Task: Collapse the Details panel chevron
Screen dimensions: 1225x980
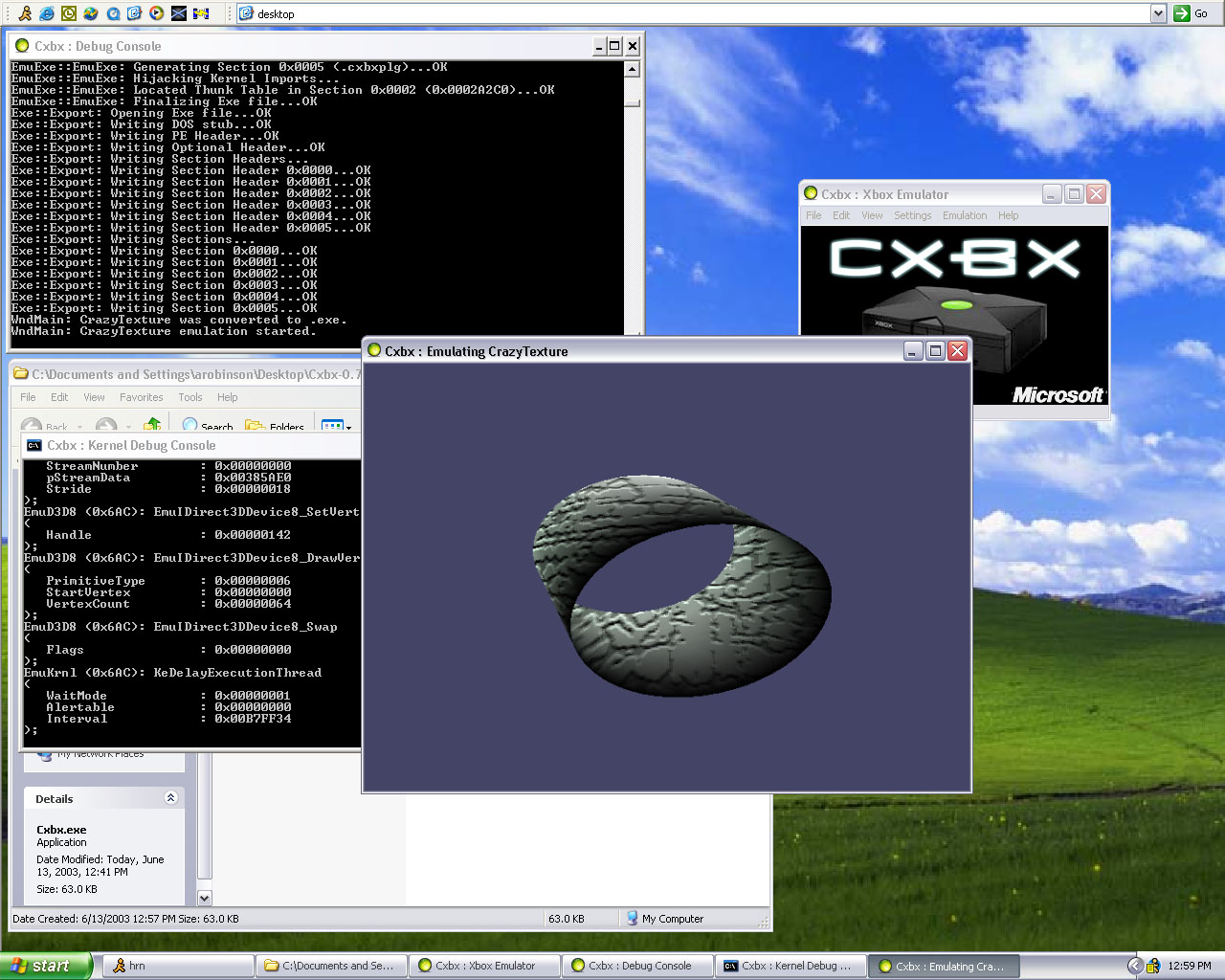Action: coord(170,798)
